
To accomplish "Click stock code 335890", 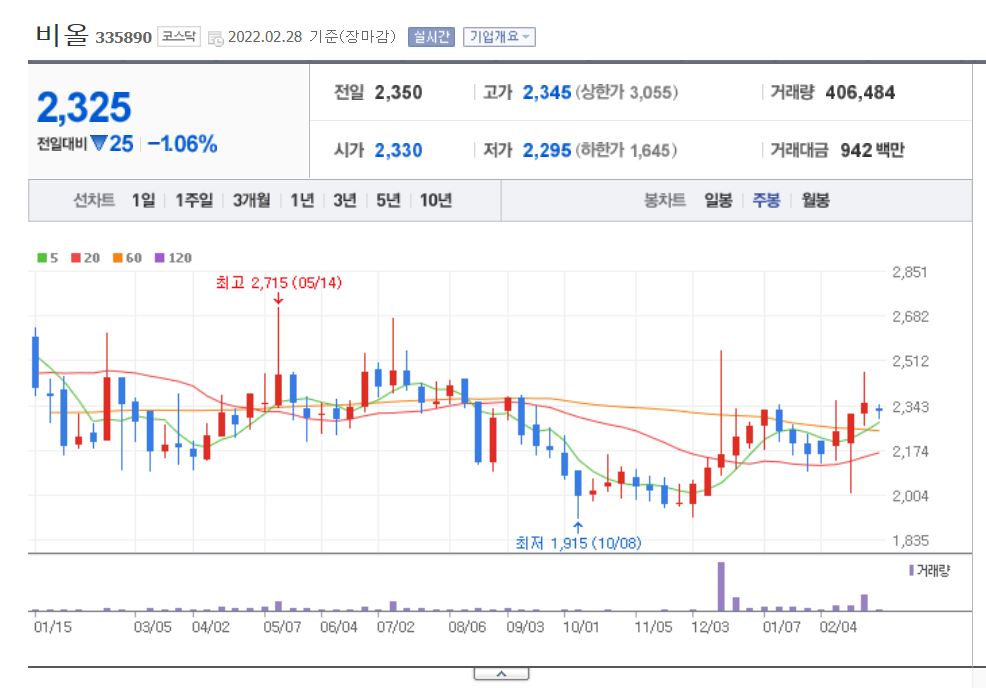I will click(123, 38).
